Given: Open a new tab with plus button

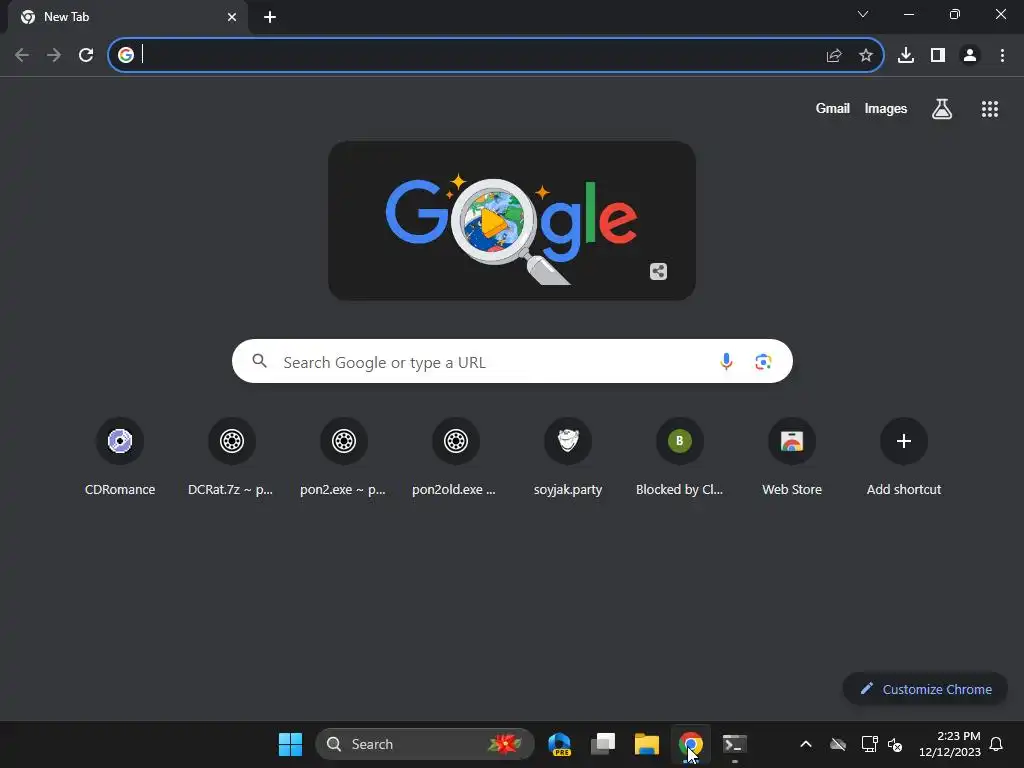Looking at the screenshot, I should click(x=270, y=17).
